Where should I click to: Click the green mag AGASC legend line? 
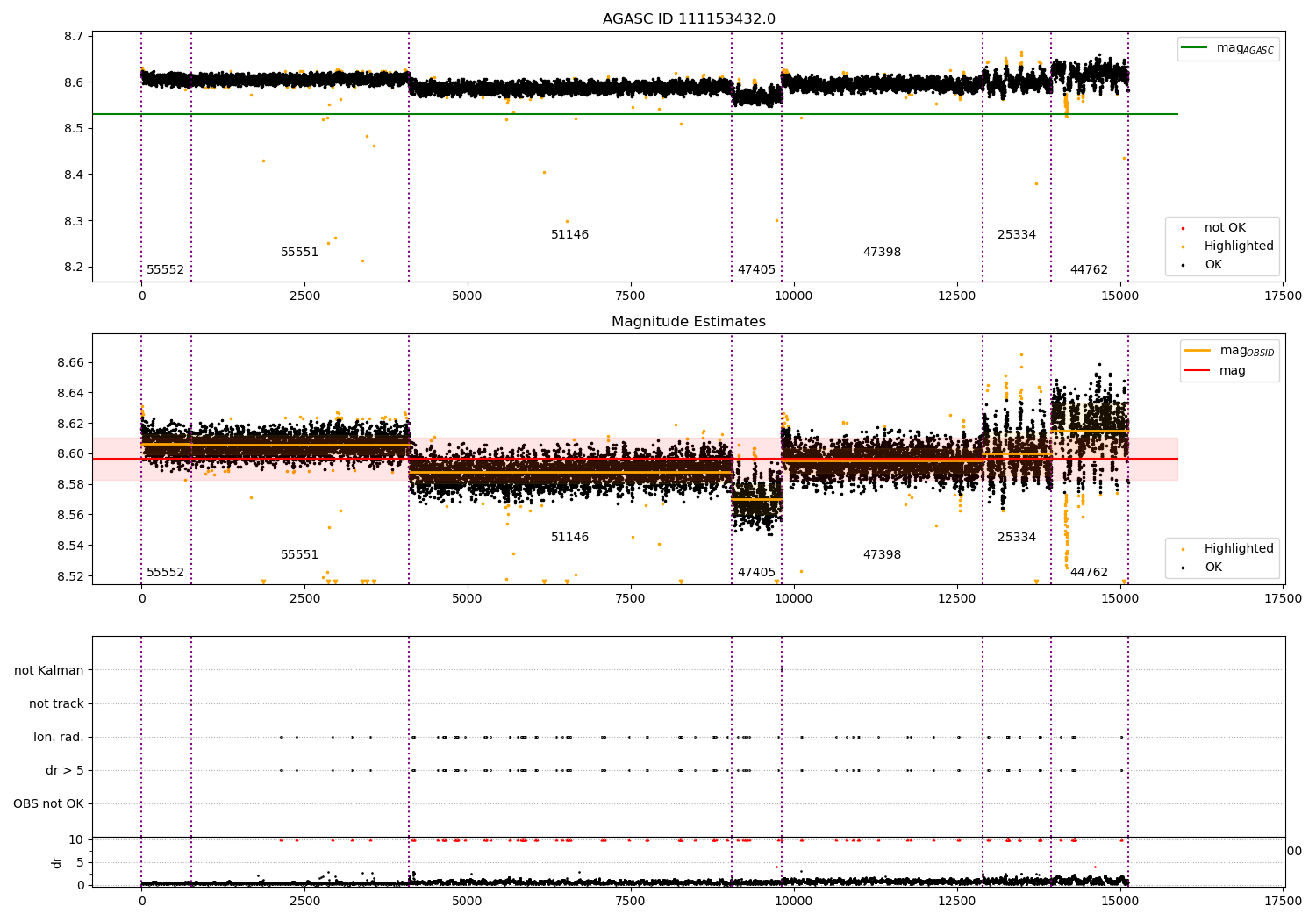pyautogui.click(x=1194, y=48)
